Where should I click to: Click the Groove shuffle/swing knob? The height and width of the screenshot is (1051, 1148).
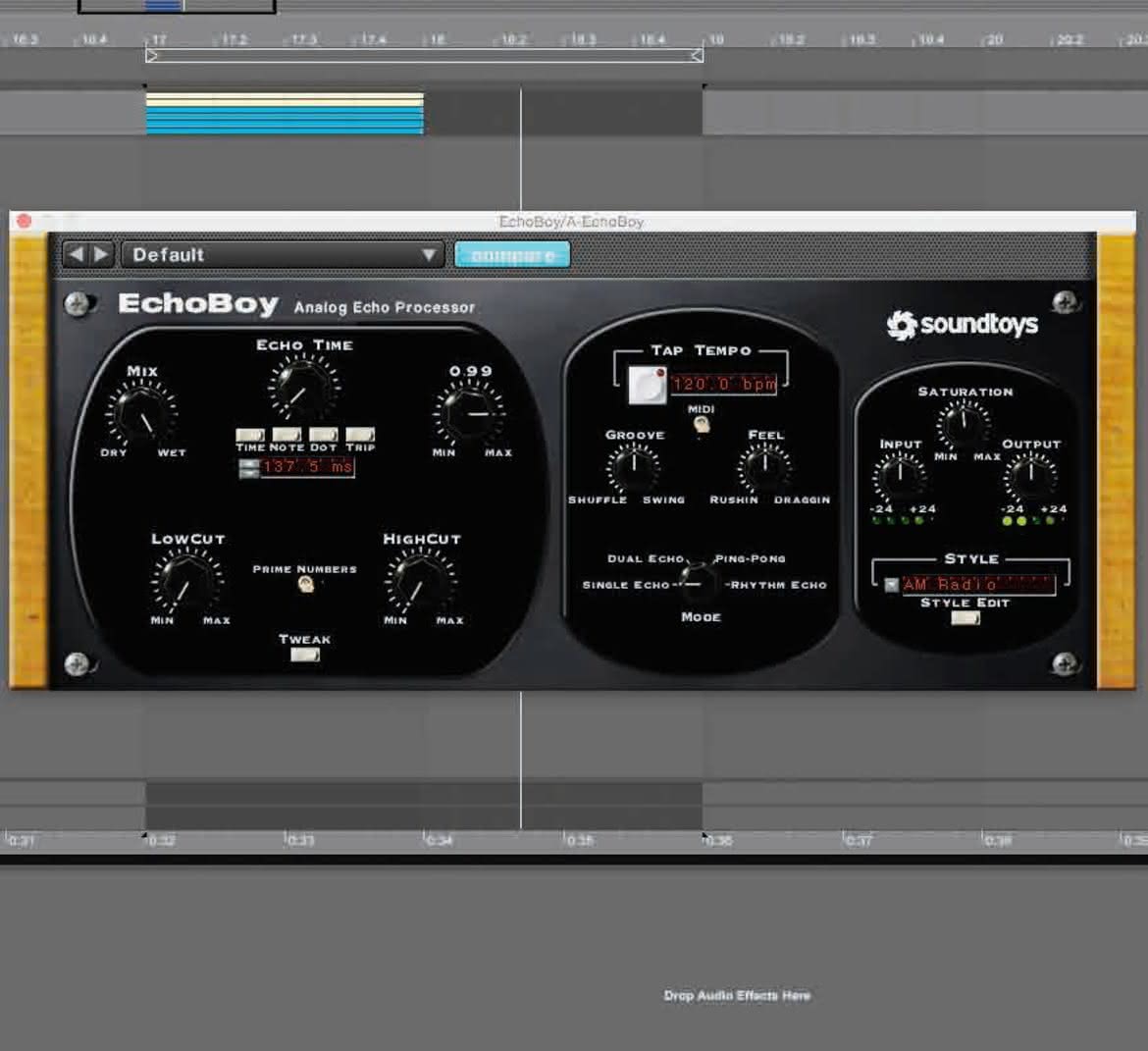coord(633,468)
